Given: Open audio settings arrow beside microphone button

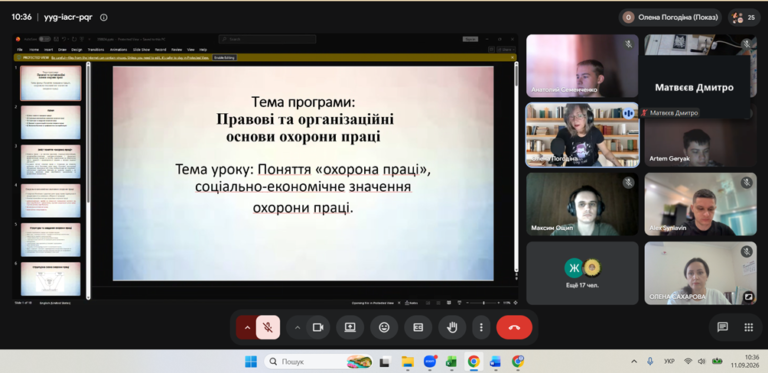Looking at the screenshot, I should [247, 327].
